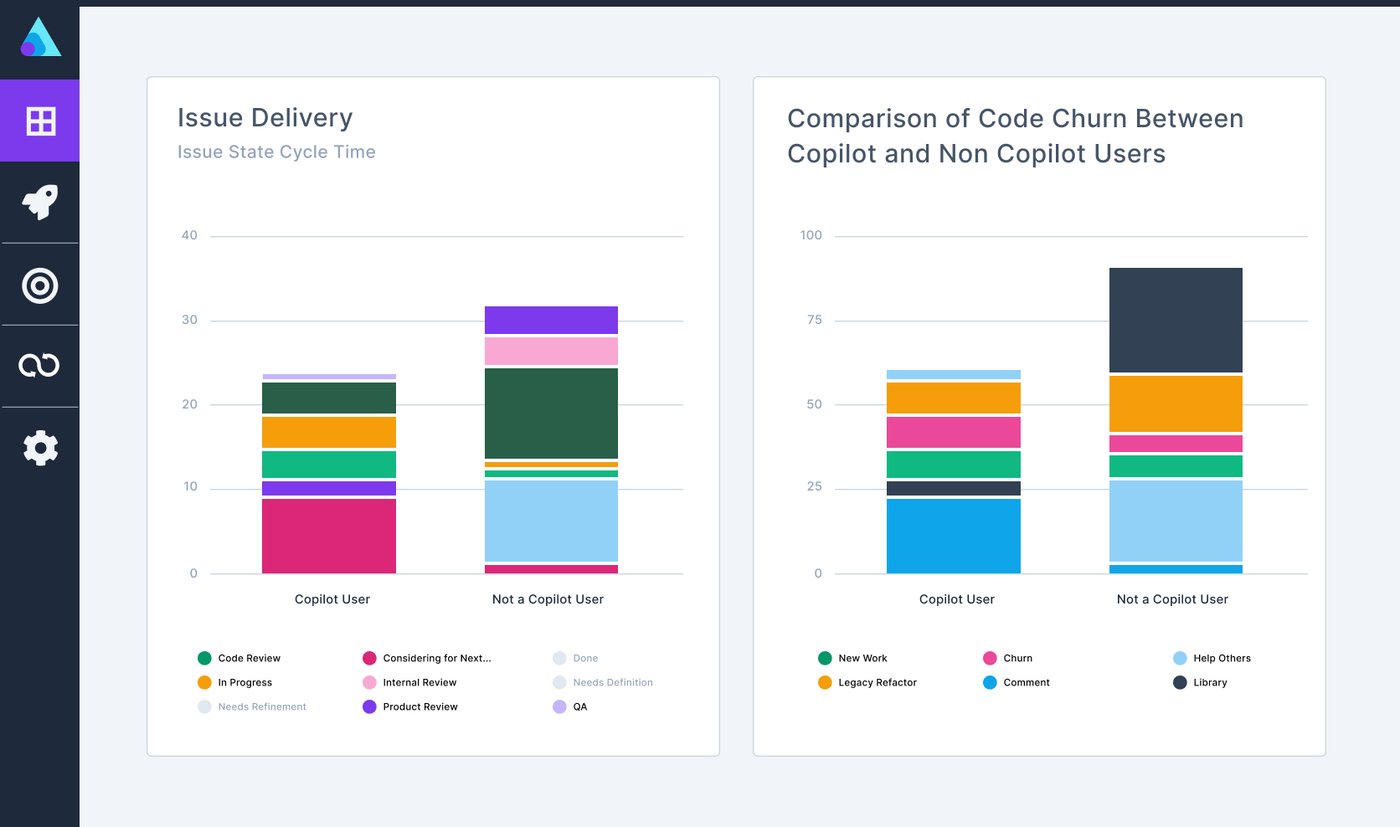The image size is (1400, 827).
Task: Click the Comparison of Code Churn title
Action: tap(1015, 136)
